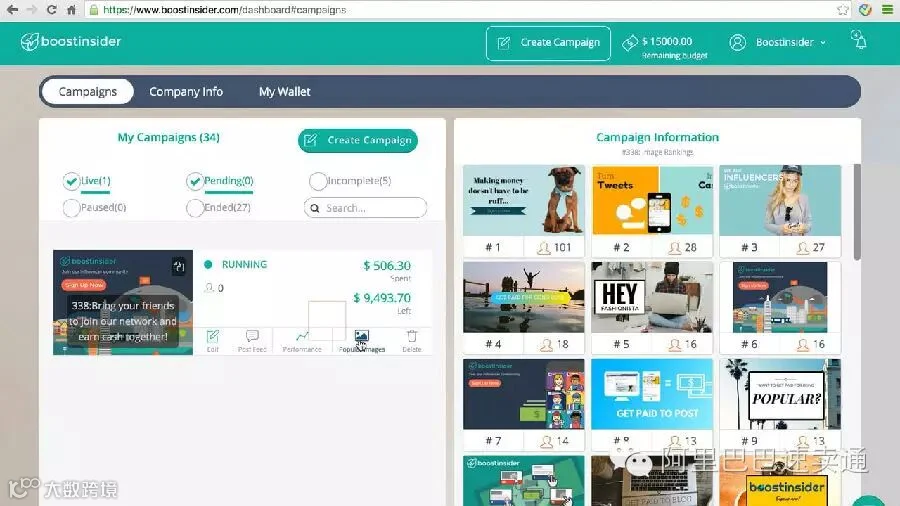Select ranked image #7 boostinsider avatars
900x506 pixels.
point(524,394)
